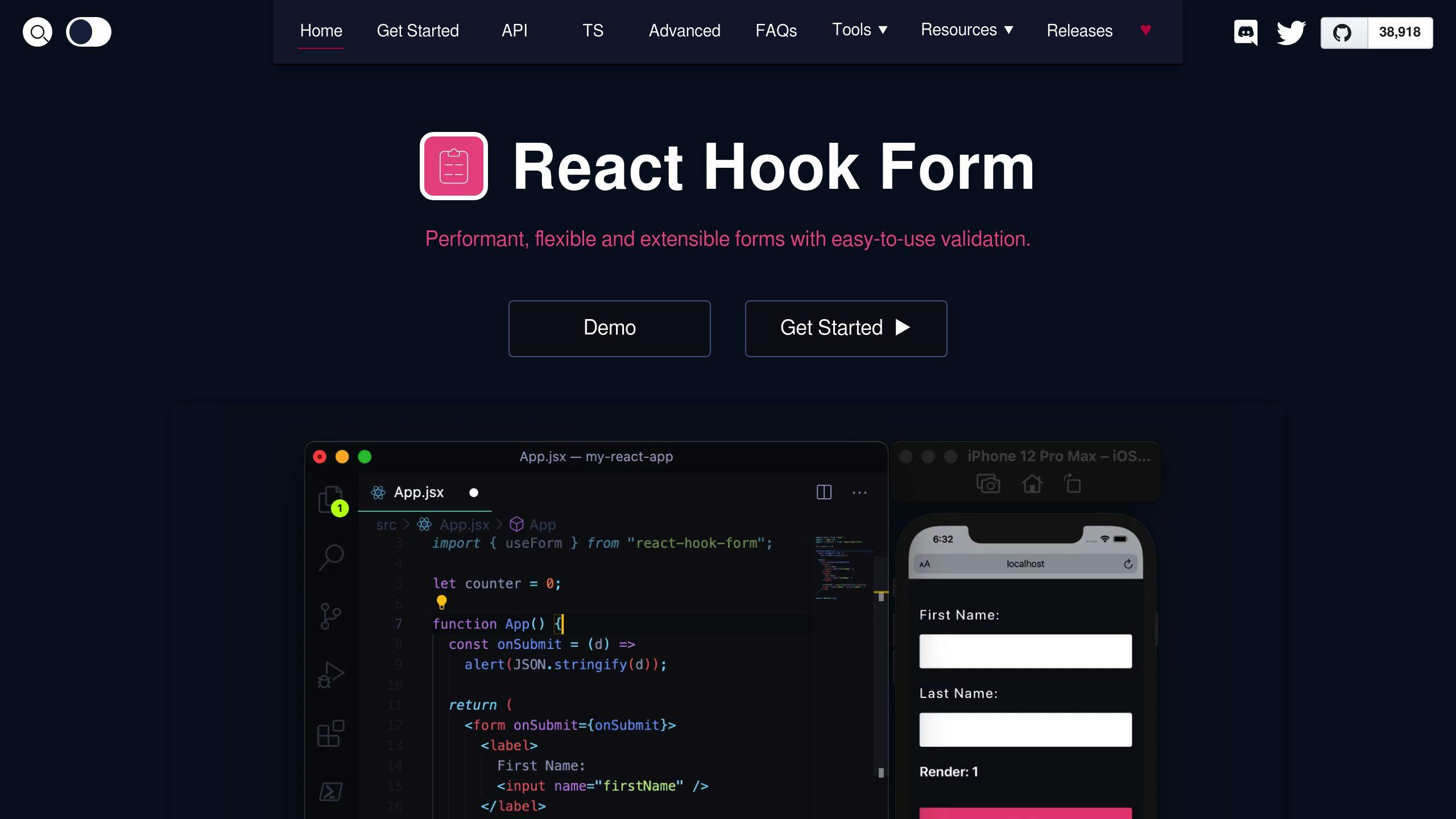Screen dimensions: 1456x819
Task: Take a screenshot with the simulator camera icon
Action: (989, 483)
